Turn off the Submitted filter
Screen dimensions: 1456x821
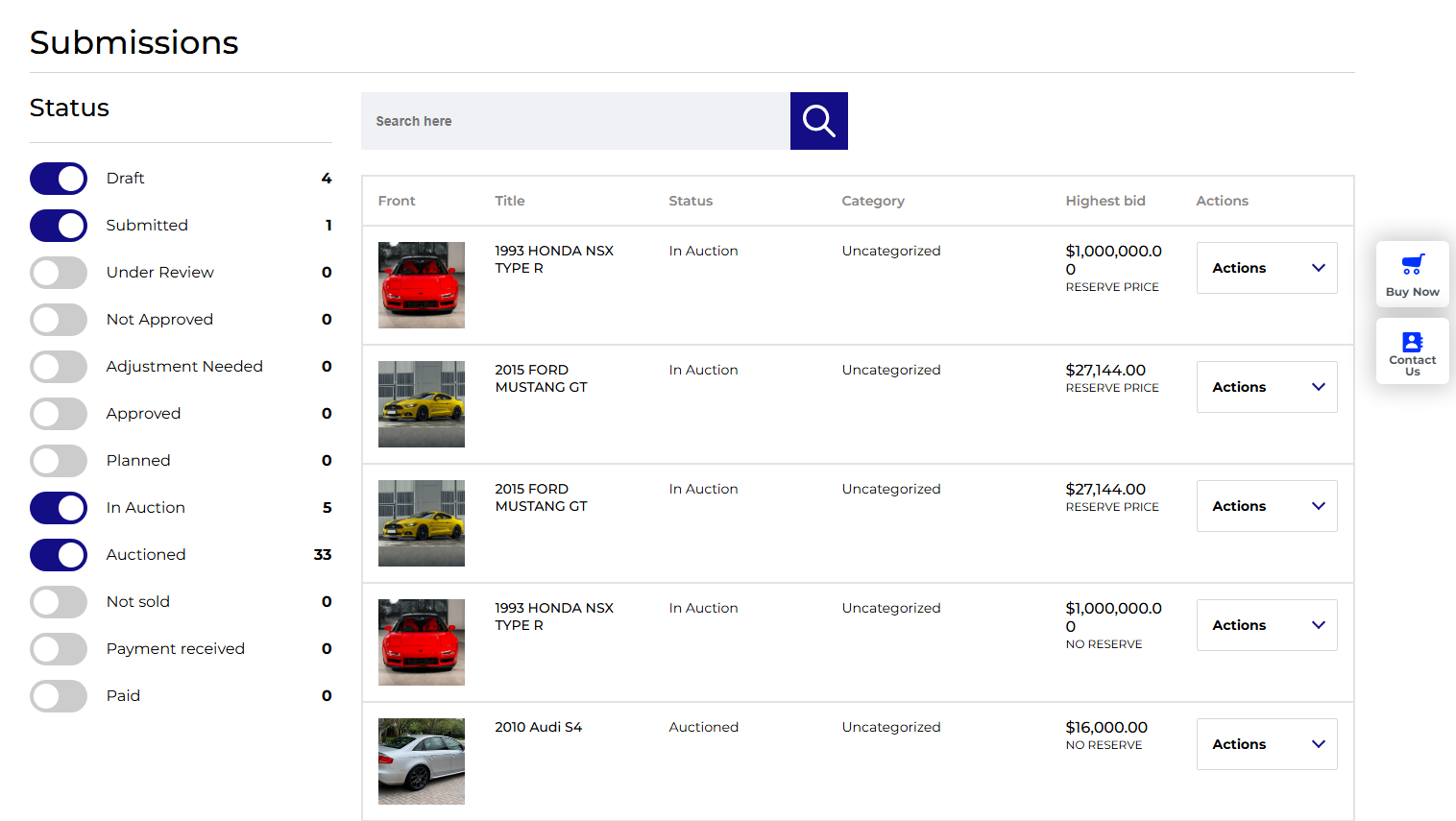click(x=59, y=226)
